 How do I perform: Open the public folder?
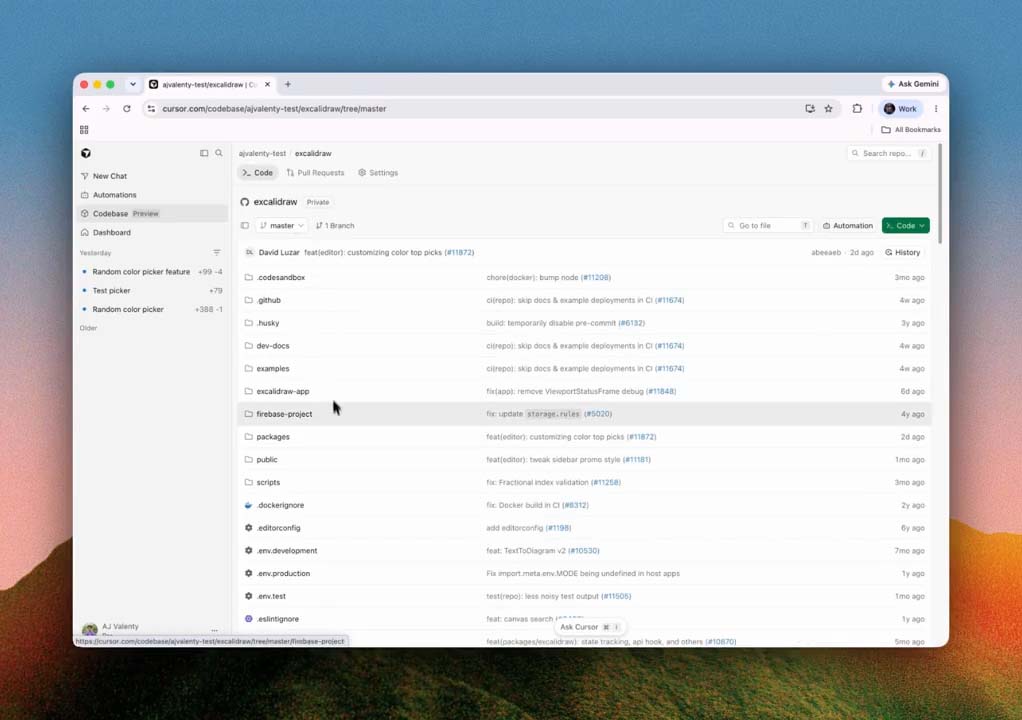(267, 460)
